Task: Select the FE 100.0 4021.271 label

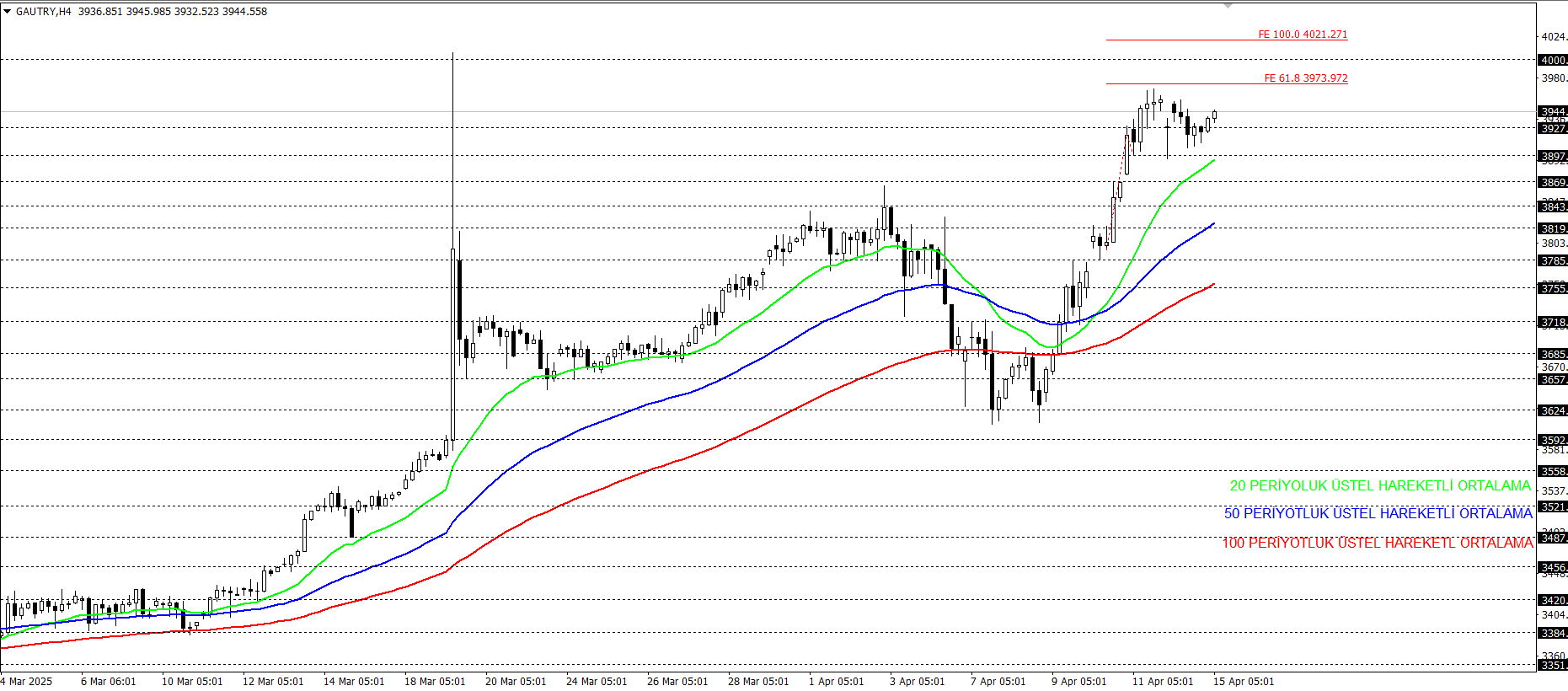Action: click(x=1303, y=35)
